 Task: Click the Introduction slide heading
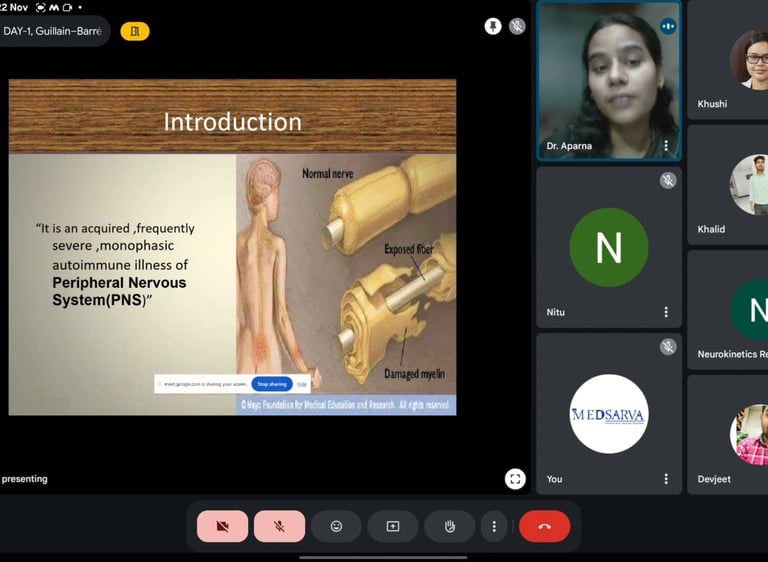(233, 122)
